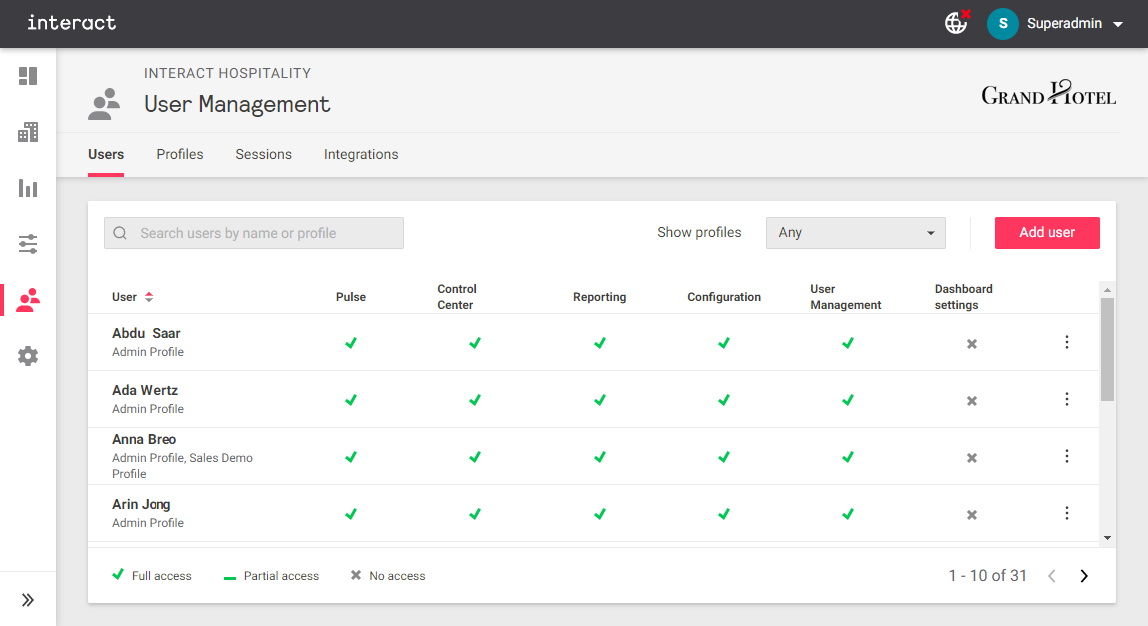Switch to the Integrations tab
This screenshot has width=1148, height=626.
361,154
